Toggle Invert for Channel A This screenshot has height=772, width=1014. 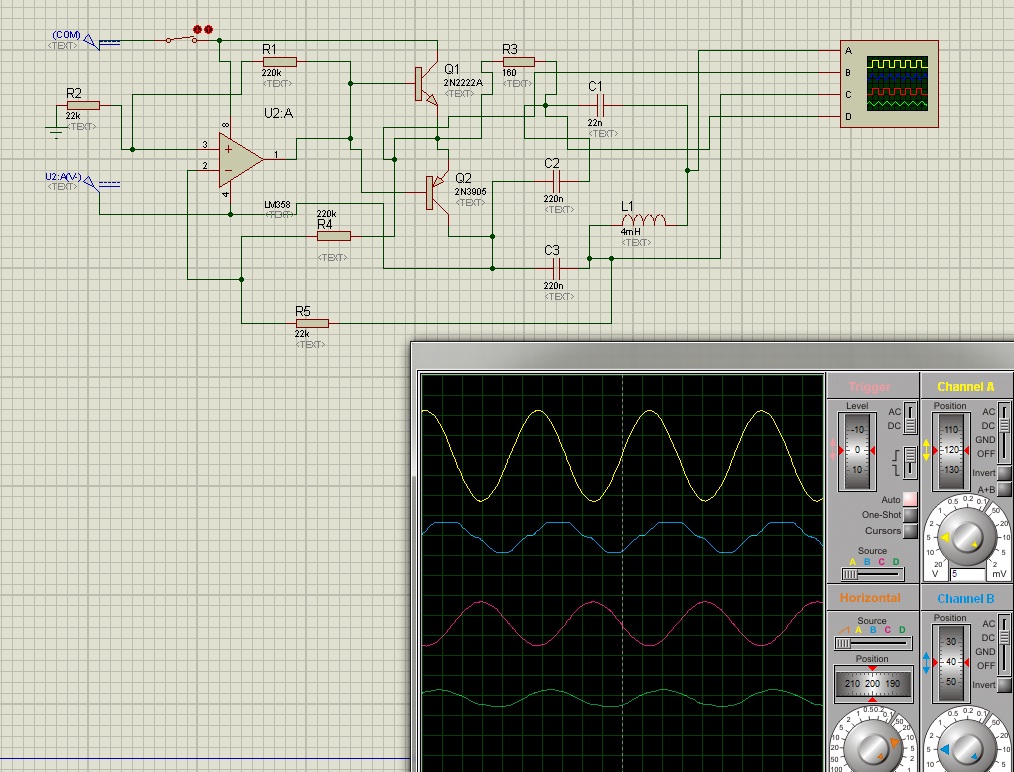1004,473
